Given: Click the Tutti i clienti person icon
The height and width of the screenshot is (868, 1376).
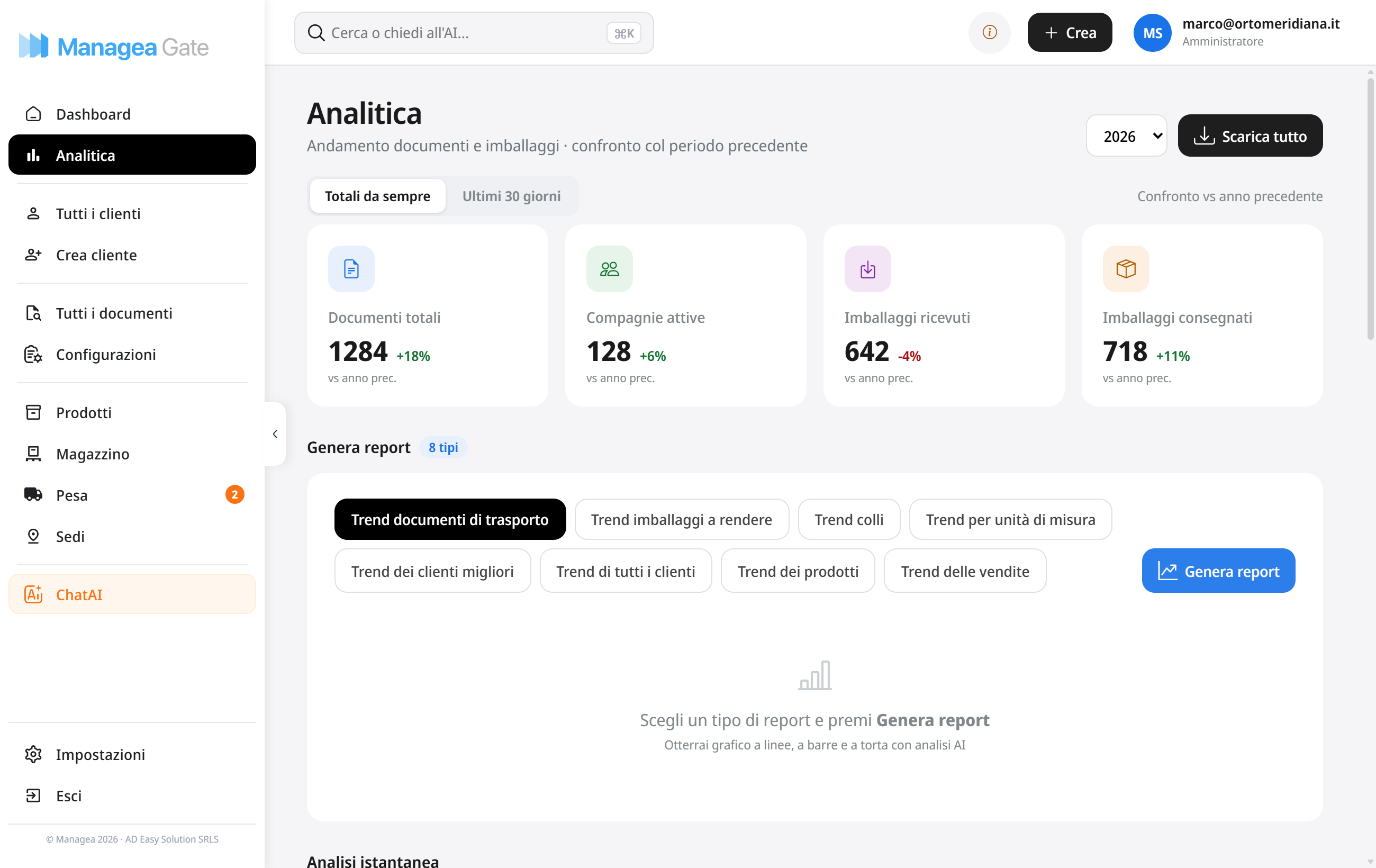Looking at the screenshot, I should coord(33,214).
